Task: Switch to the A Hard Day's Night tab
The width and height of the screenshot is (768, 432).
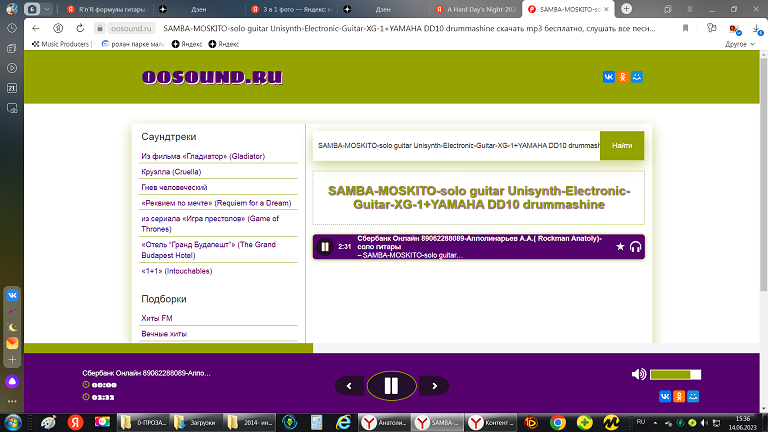Action: point(475,9)
